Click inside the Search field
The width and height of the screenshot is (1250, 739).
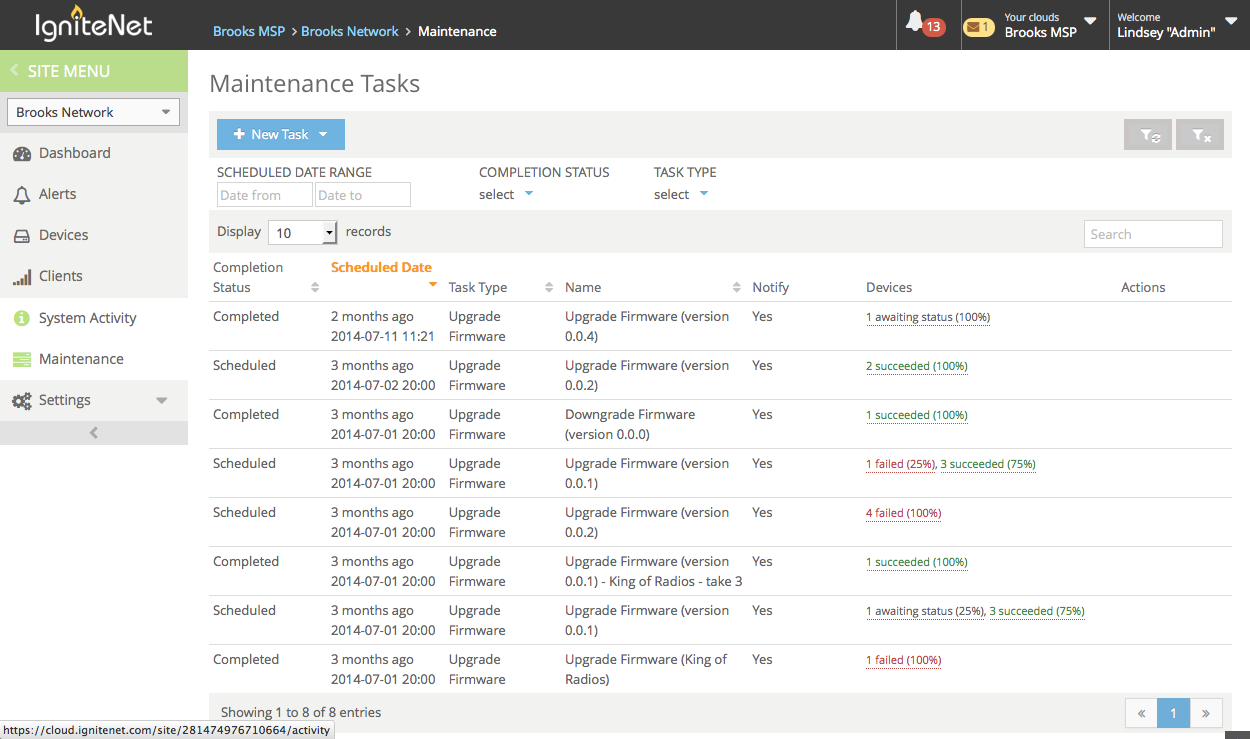coord(1152,233)
